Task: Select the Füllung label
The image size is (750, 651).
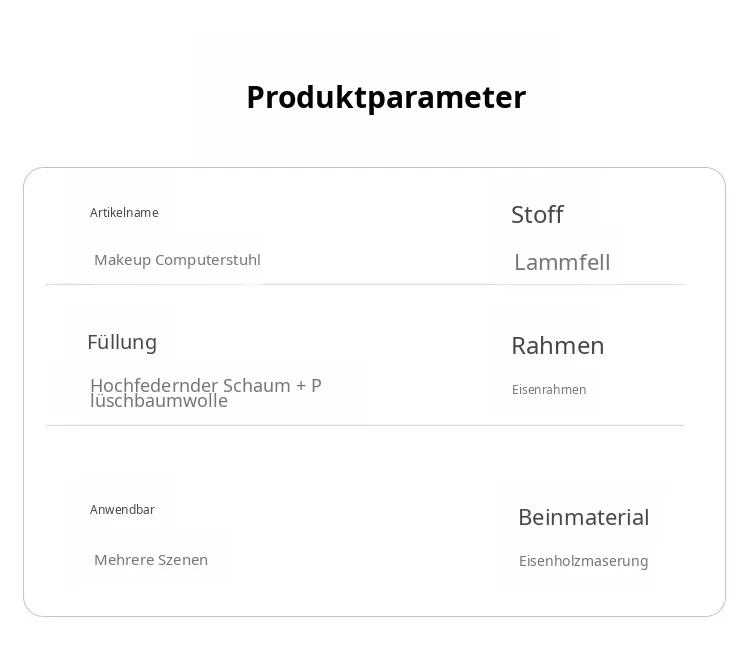Action: click(122, 342)
